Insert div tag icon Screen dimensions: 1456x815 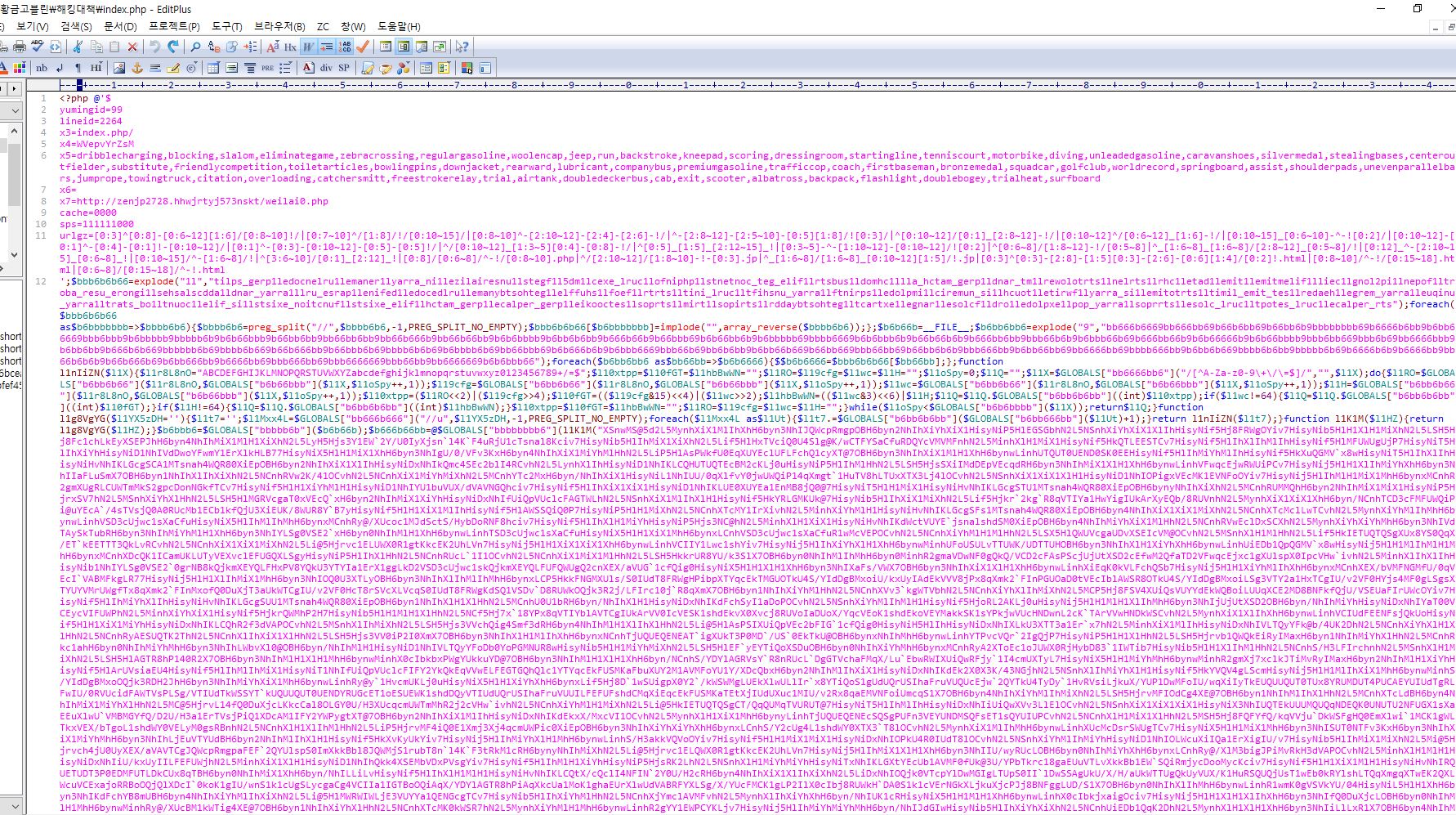(326, 68)
